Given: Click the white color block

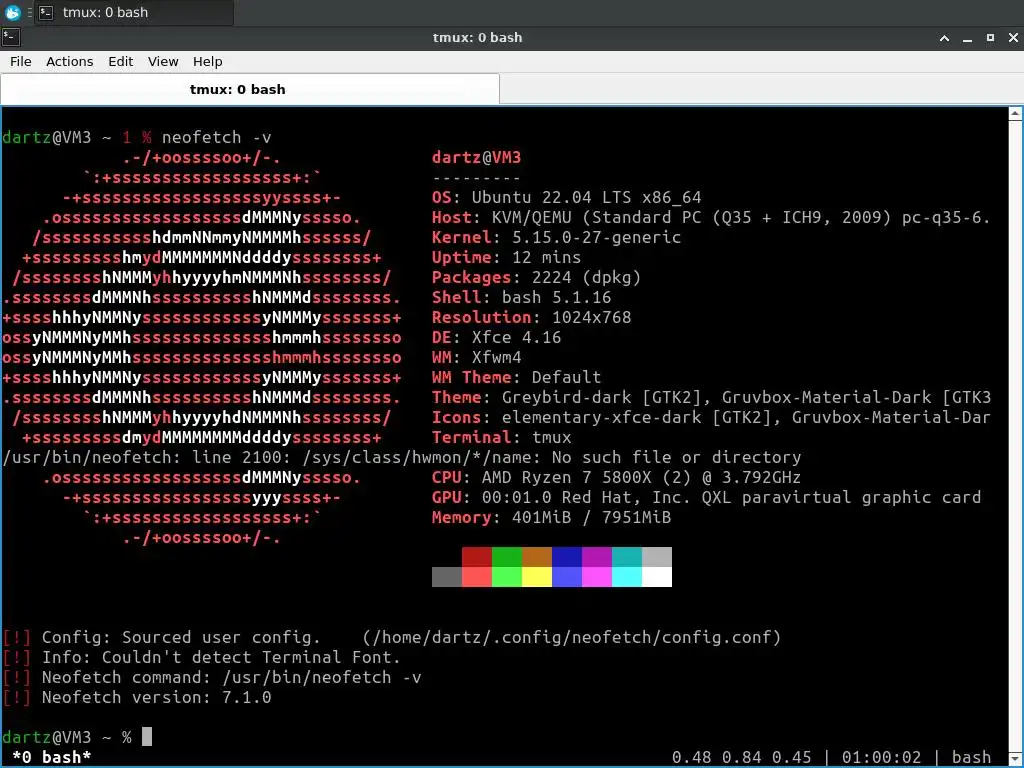Looking at the screenshot, I should point(657,577).
